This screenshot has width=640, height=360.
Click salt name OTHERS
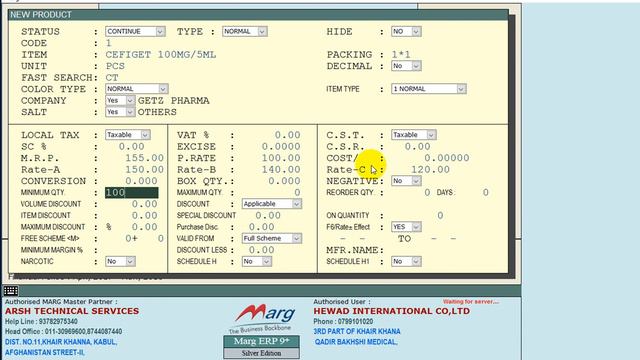[157, 112]
